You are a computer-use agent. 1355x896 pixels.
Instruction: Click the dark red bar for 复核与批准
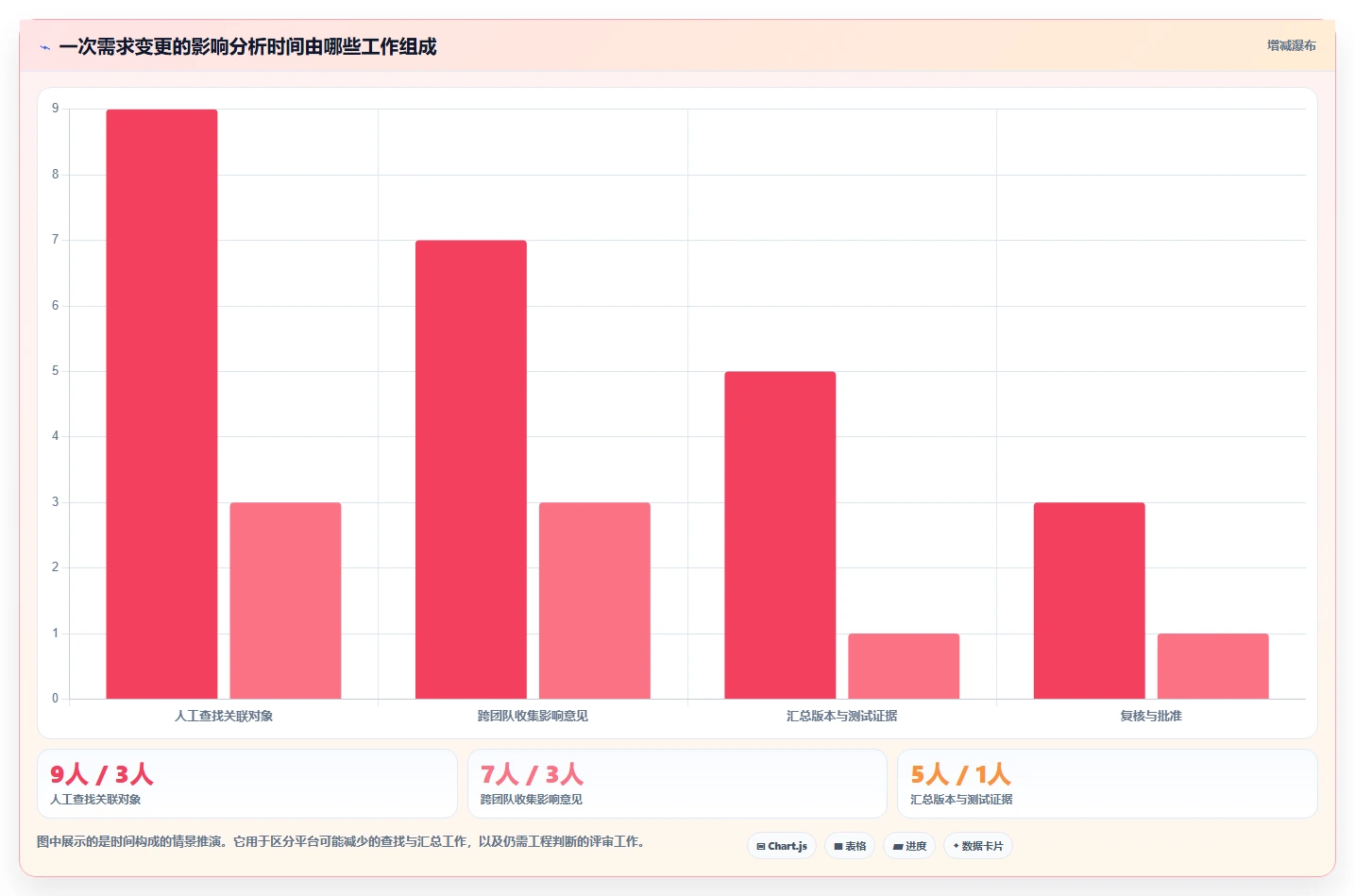click(1090, 600)
